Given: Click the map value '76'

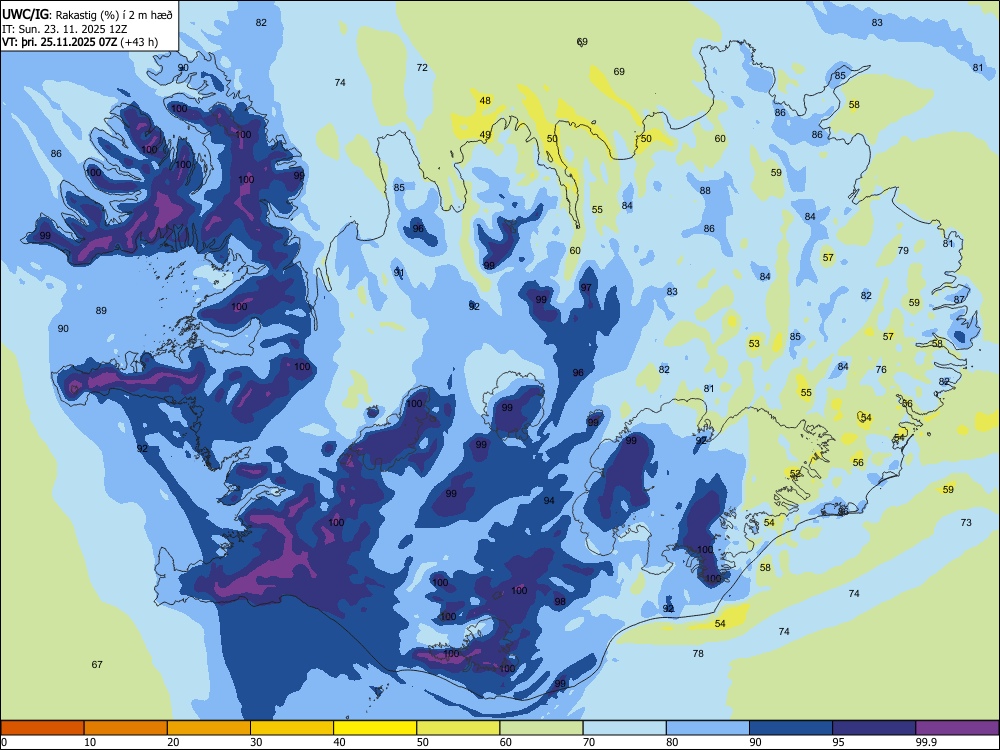Looking at the screenshot, I should click(x=881, y=369).
